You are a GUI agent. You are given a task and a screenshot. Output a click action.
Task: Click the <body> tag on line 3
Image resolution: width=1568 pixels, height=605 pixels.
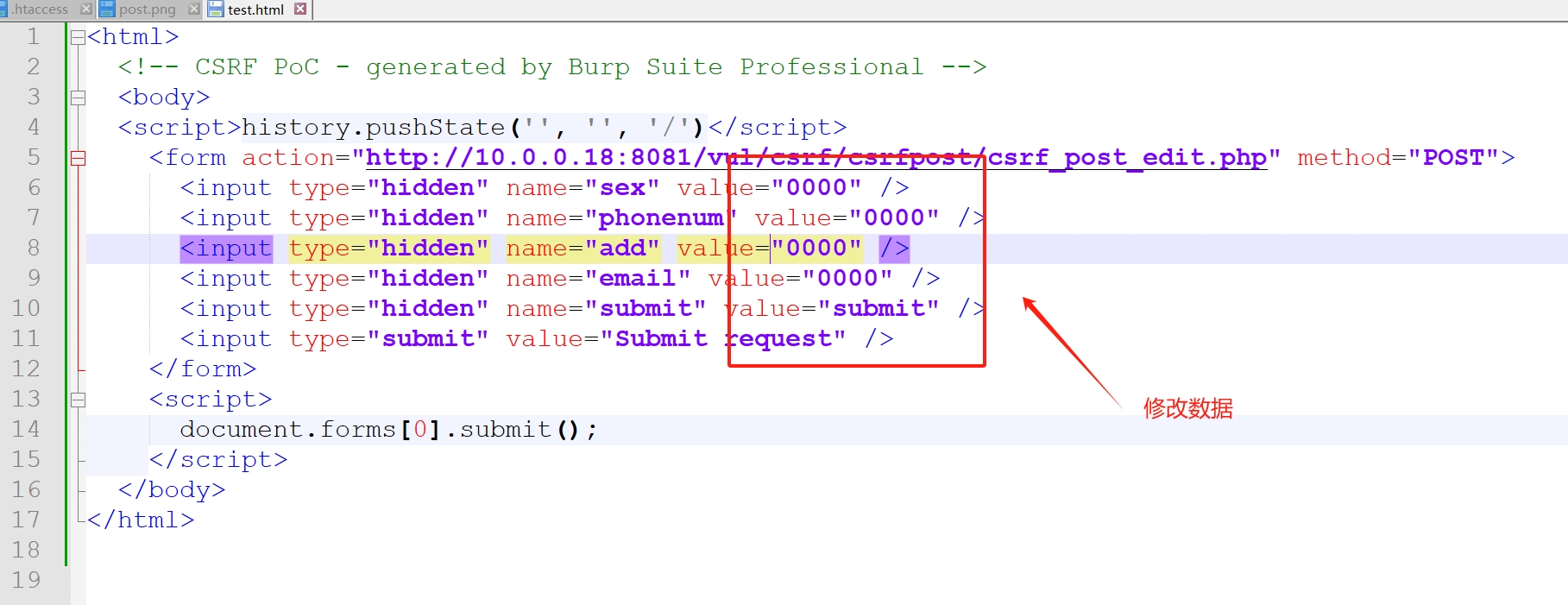[164, 98]
